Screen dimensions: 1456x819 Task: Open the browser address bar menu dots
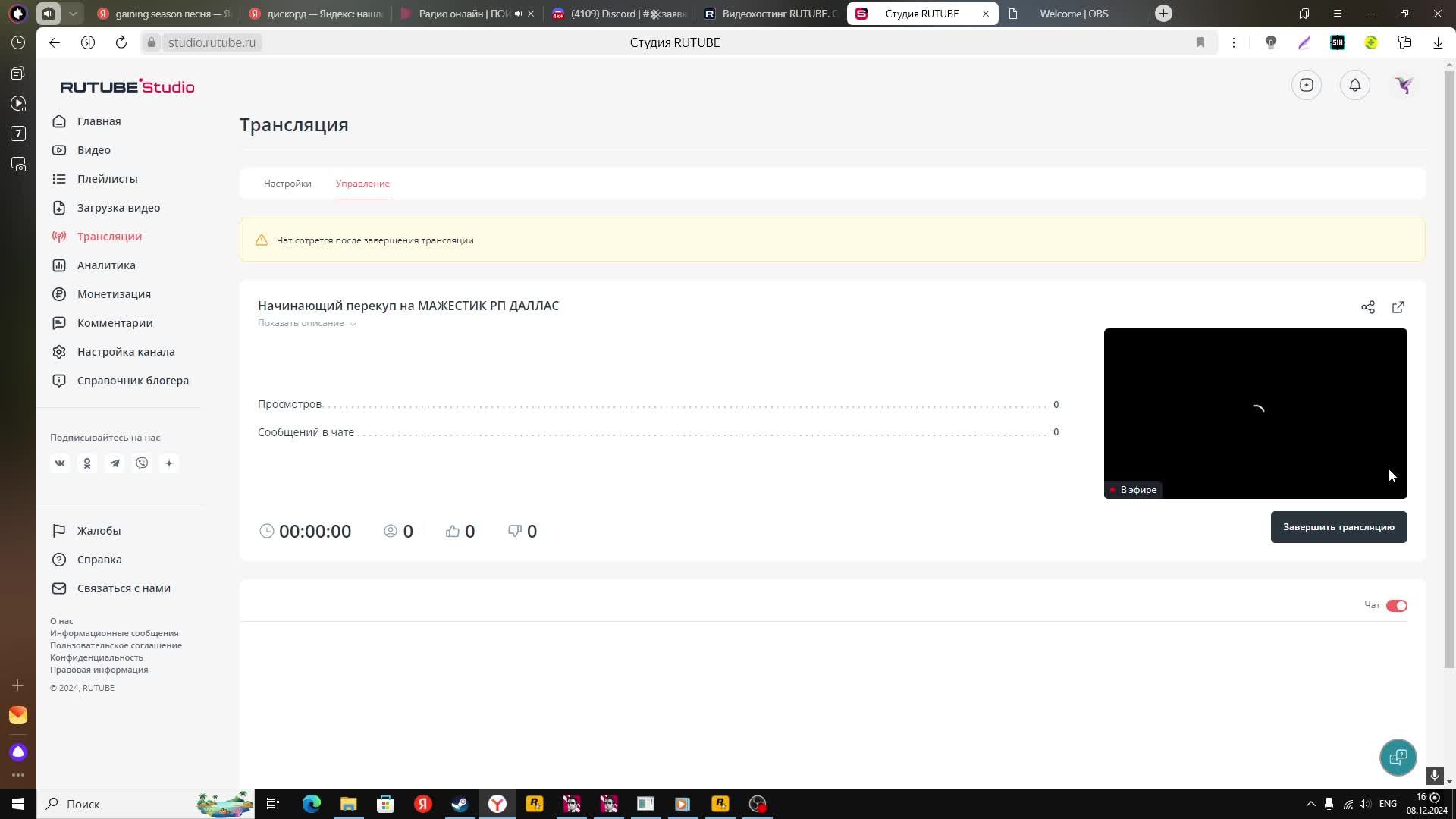click(x=1234, y=42)
